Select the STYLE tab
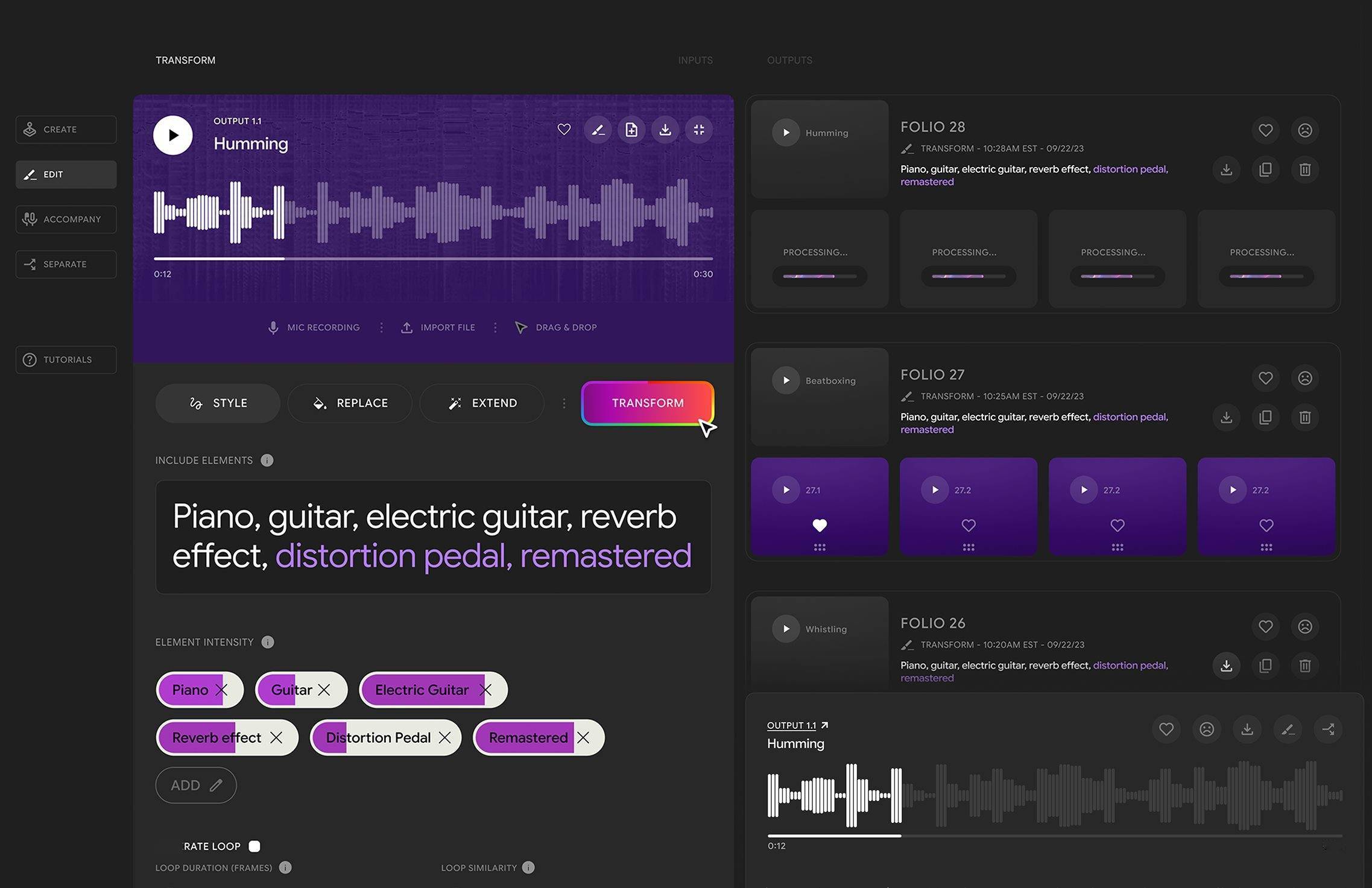Viewport: 1372px width, 888px height. [217, 402]
